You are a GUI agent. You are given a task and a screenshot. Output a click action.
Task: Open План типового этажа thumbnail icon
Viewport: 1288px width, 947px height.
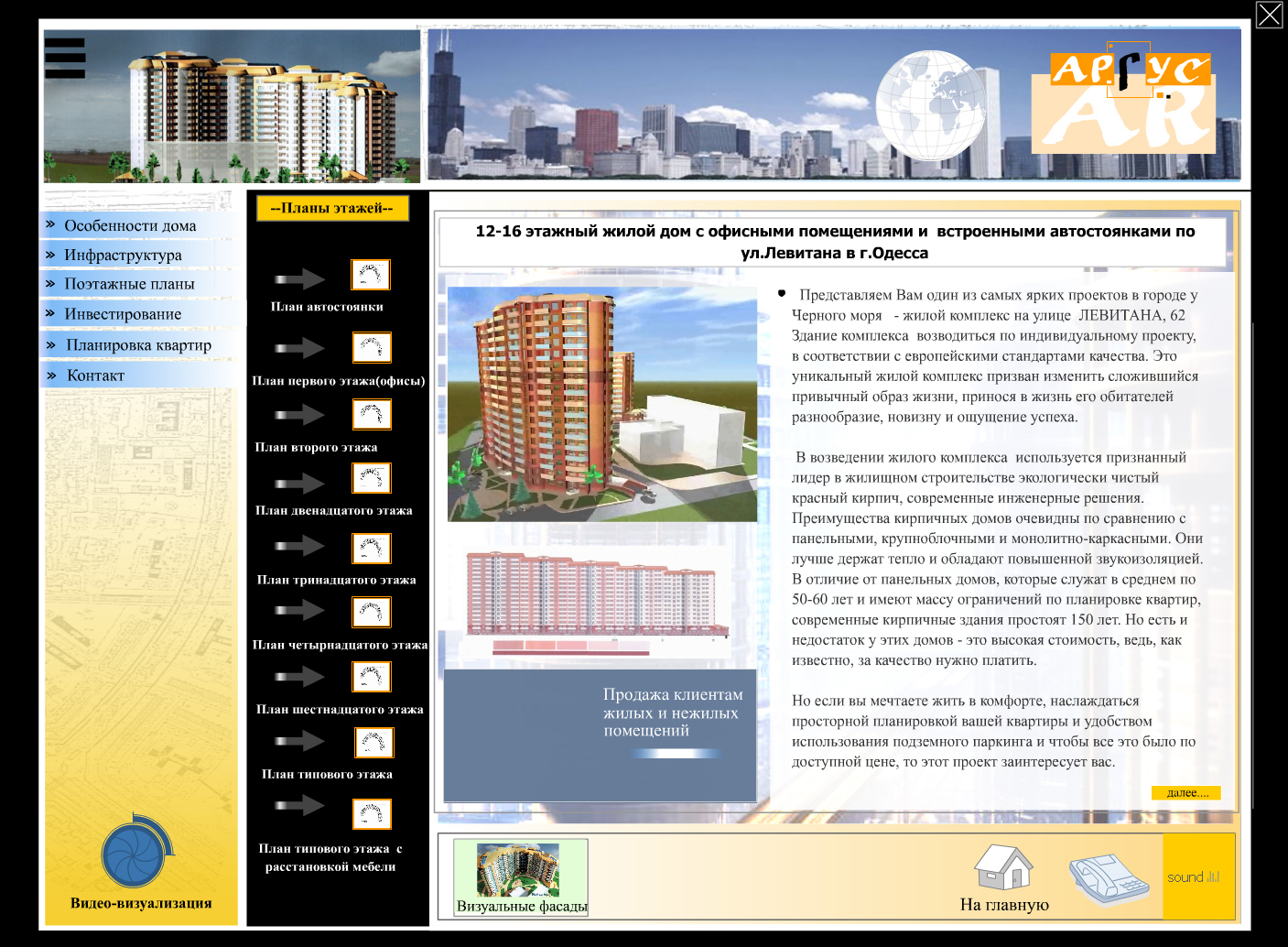(373, 743)
